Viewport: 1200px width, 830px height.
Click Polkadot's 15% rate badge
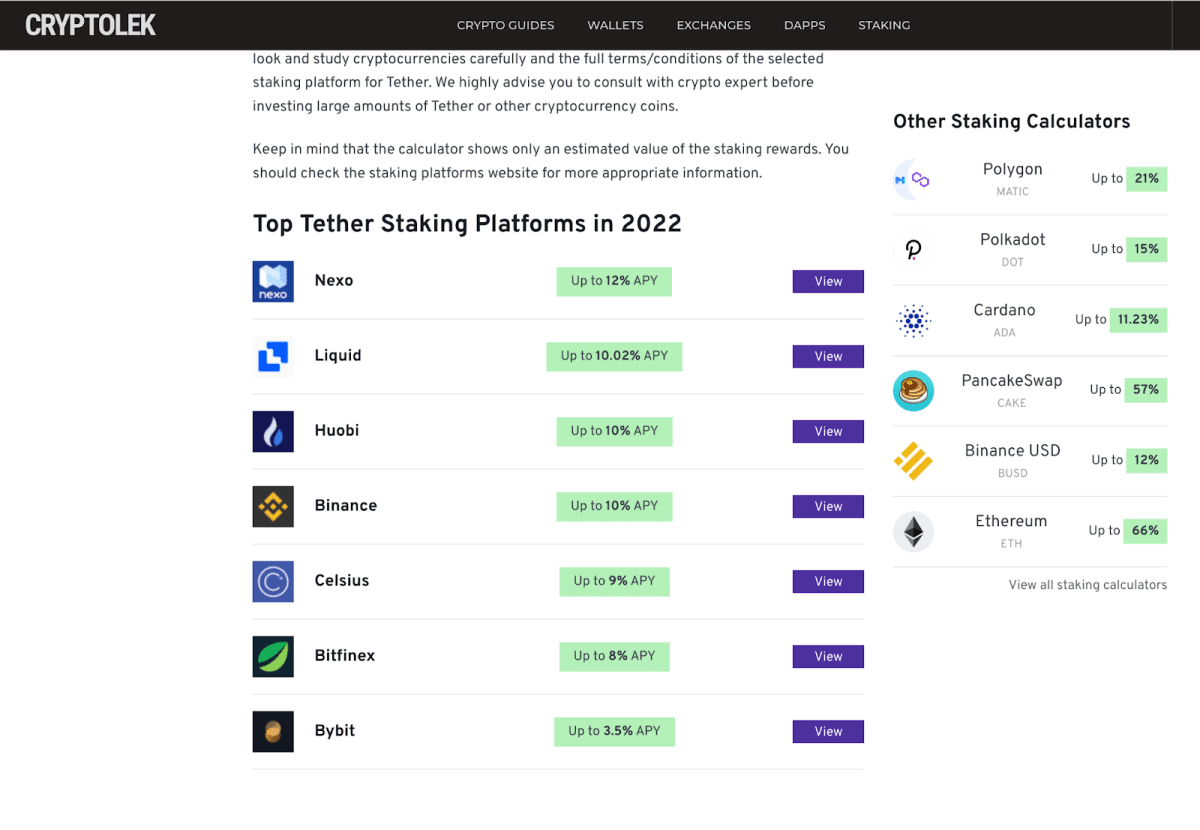coord(1146,249)
